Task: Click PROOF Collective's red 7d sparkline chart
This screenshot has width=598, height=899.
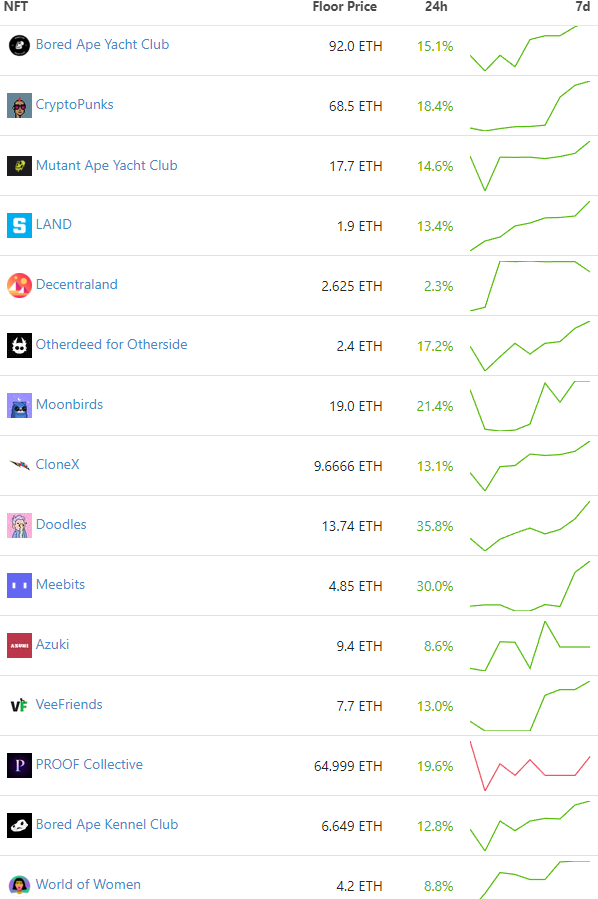Action: pyautogui.click(x=530, y=766)
